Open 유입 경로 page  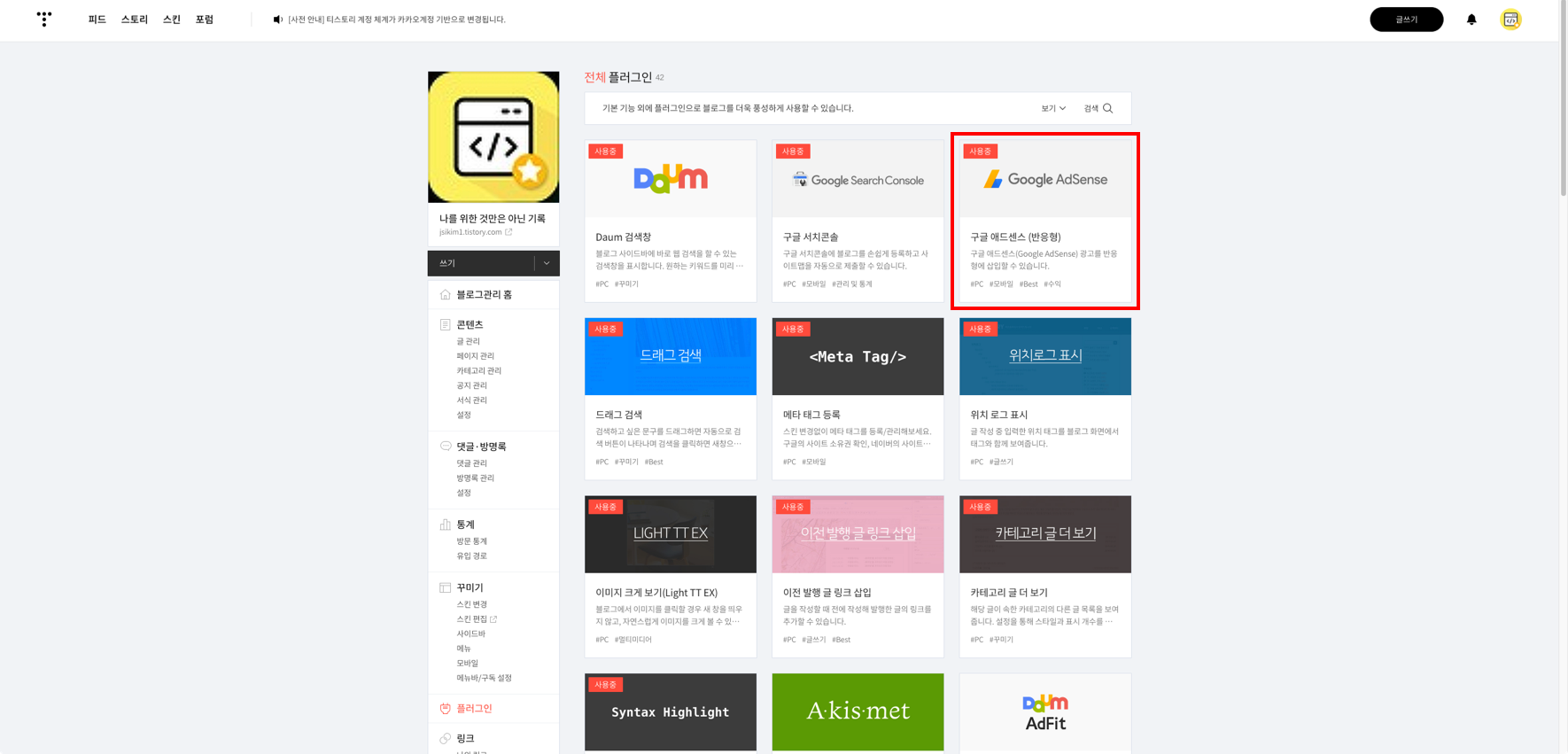(471, 556)
